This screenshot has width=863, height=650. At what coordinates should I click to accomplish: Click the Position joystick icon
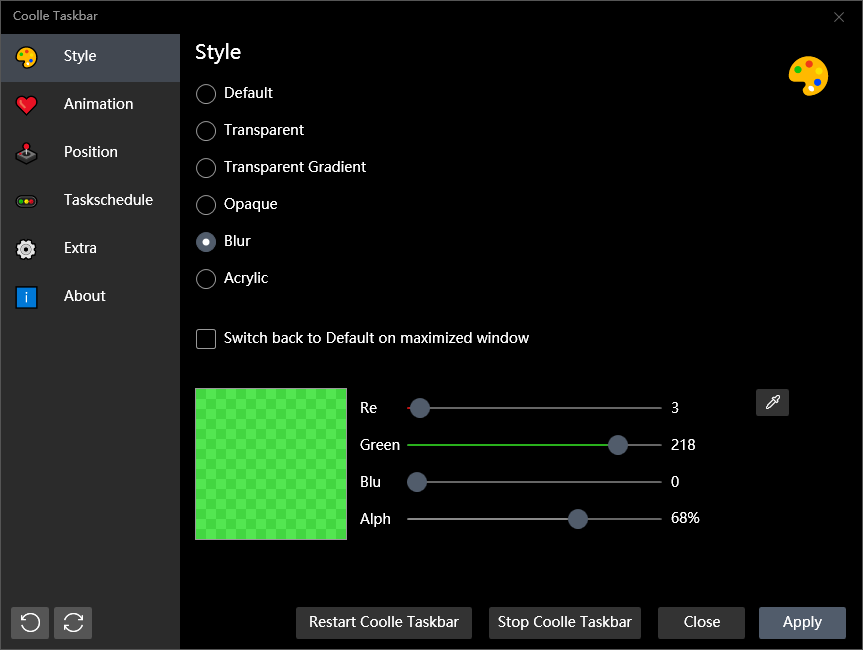point(27,153)
